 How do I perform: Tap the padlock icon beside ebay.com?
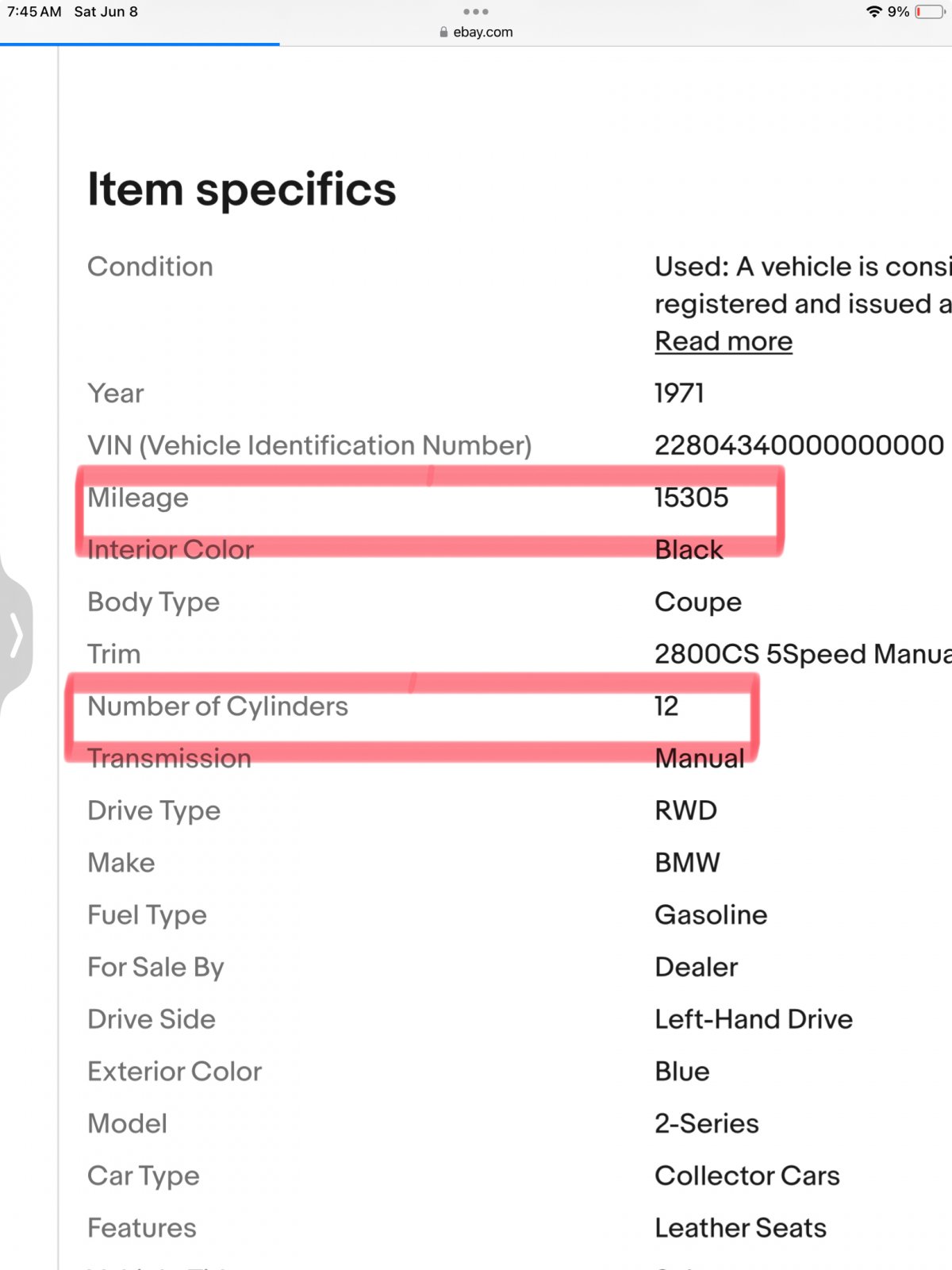click(x=443, y=33)
